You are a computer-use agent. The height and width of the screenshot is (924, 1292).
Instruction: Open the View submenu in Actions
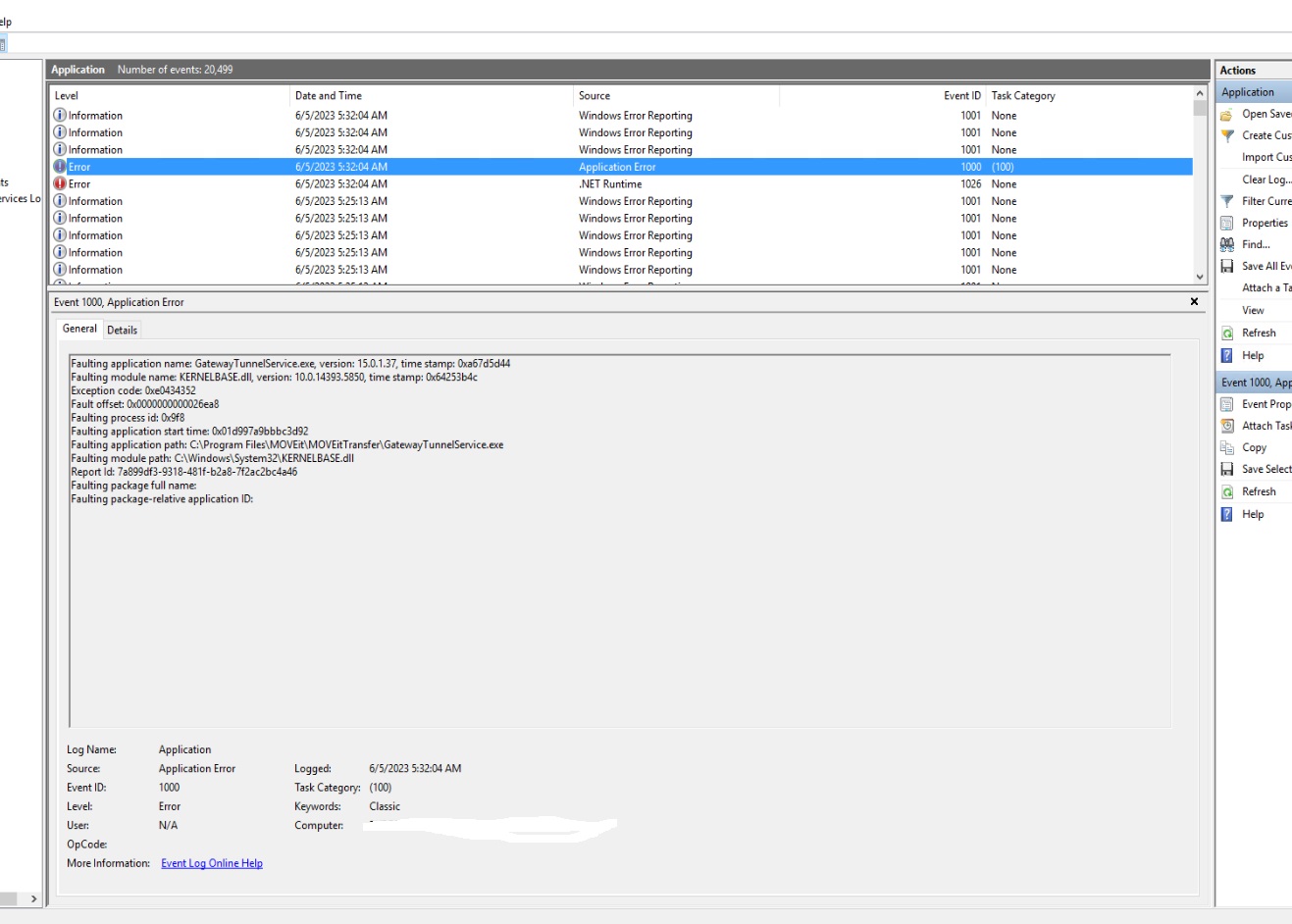pyautogui.click(x=1253, y=310)
